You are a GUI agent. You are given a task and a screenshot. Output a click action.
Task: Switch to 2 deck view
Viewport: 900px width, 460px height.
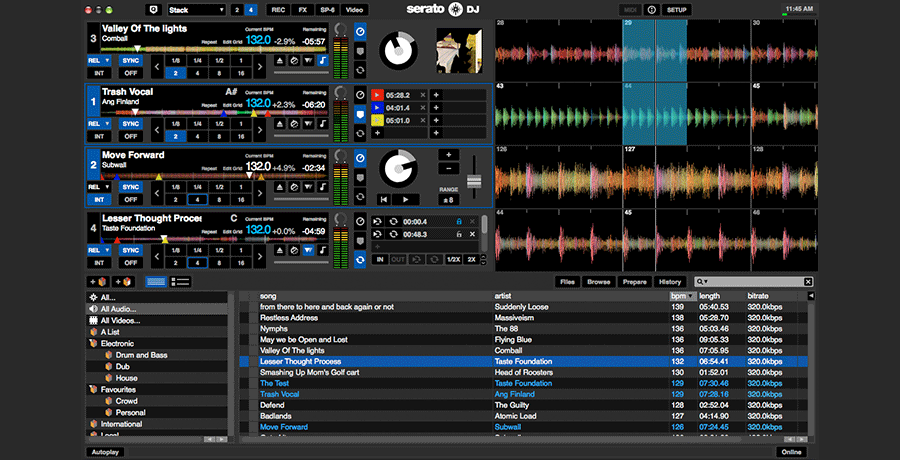coord(237,10)
